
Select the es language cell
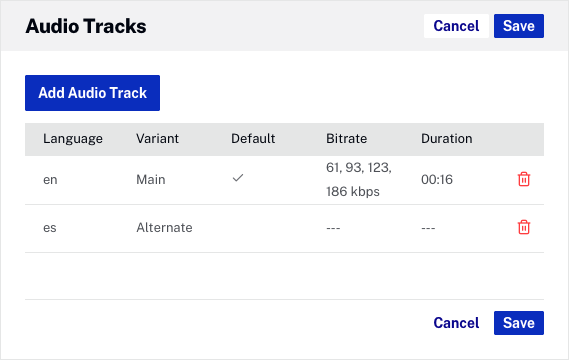50,228
